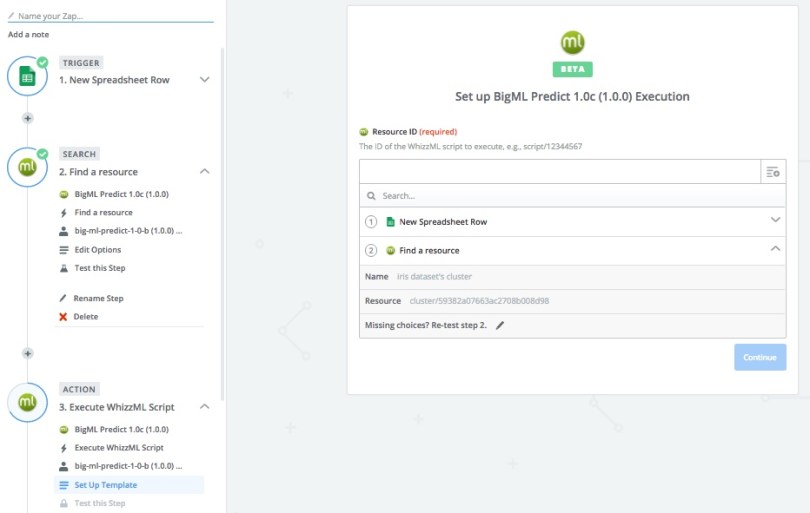
Task: Click the pencil icon beside Re-test step 2
Action: [x=500, y=325]
